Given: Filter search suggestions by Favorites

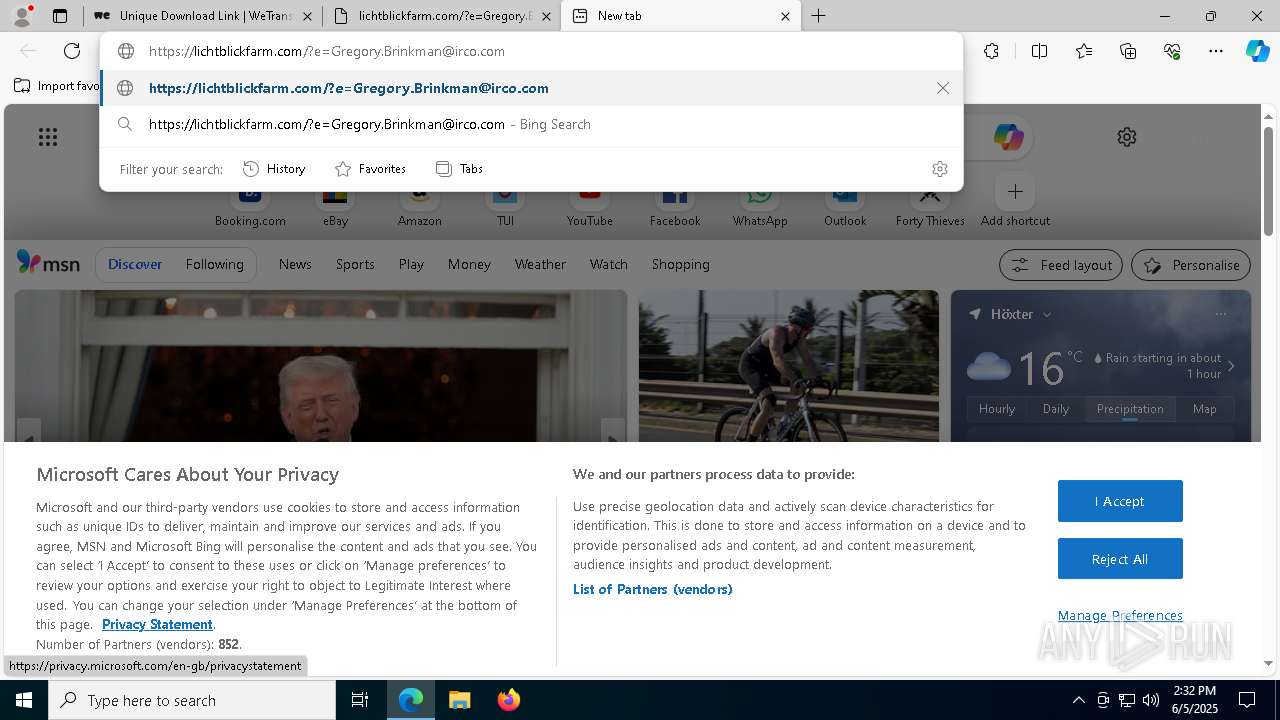Looking at the screenshot, I should 370,169.
